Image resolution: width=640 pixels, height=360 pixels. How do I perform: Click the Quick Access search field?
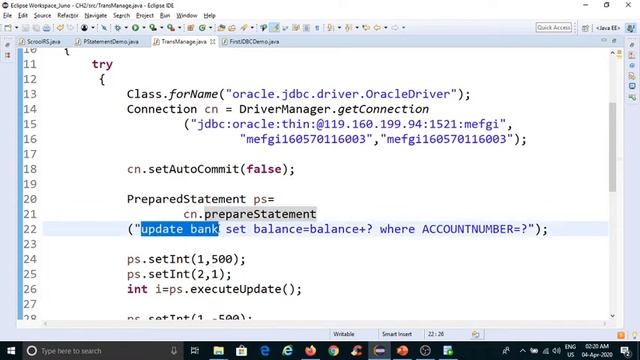554,27
